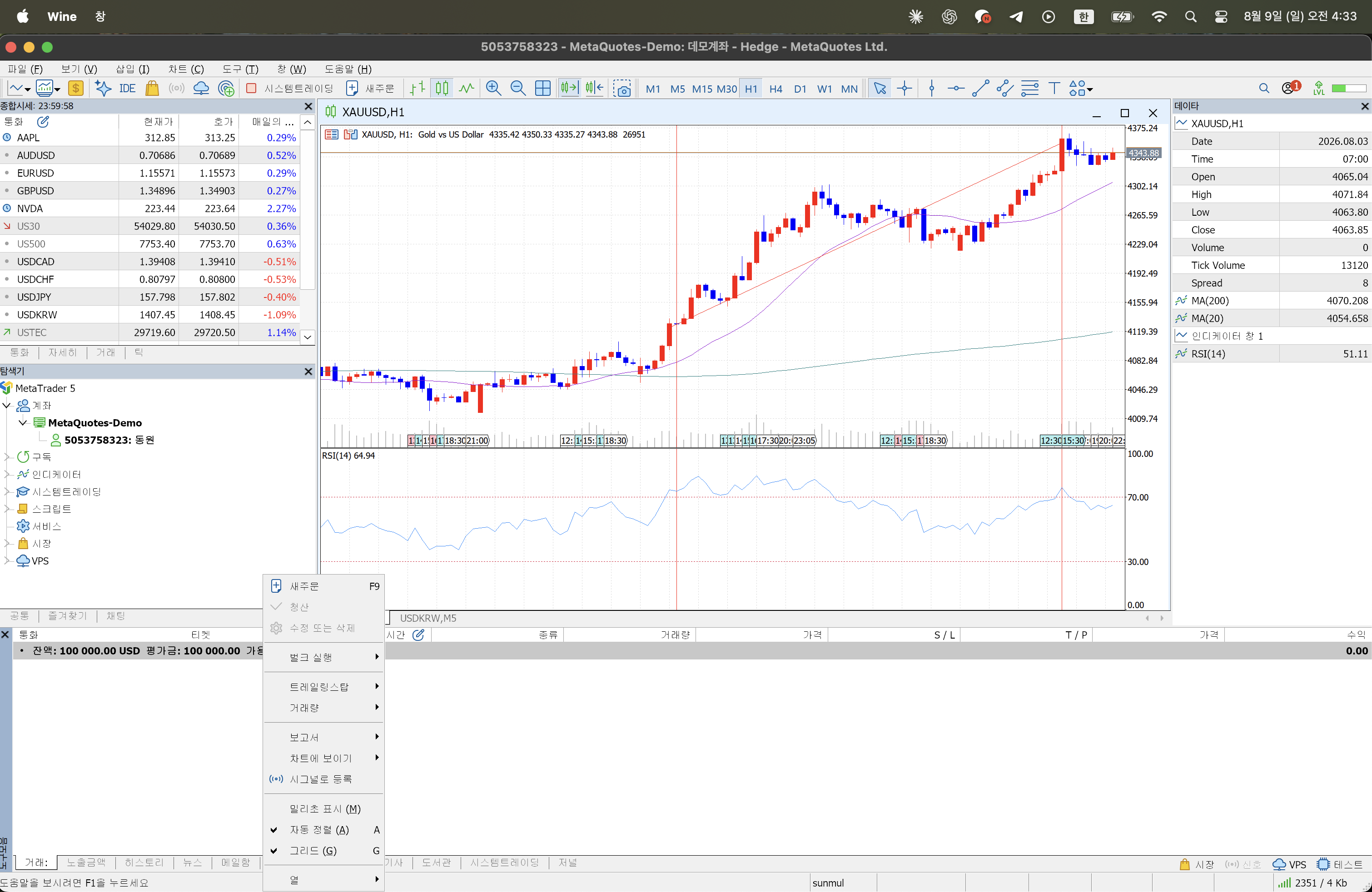Switch to the 자세히 tab in Market Watch
Screen dimensions: 1372x892
[63, 352]
